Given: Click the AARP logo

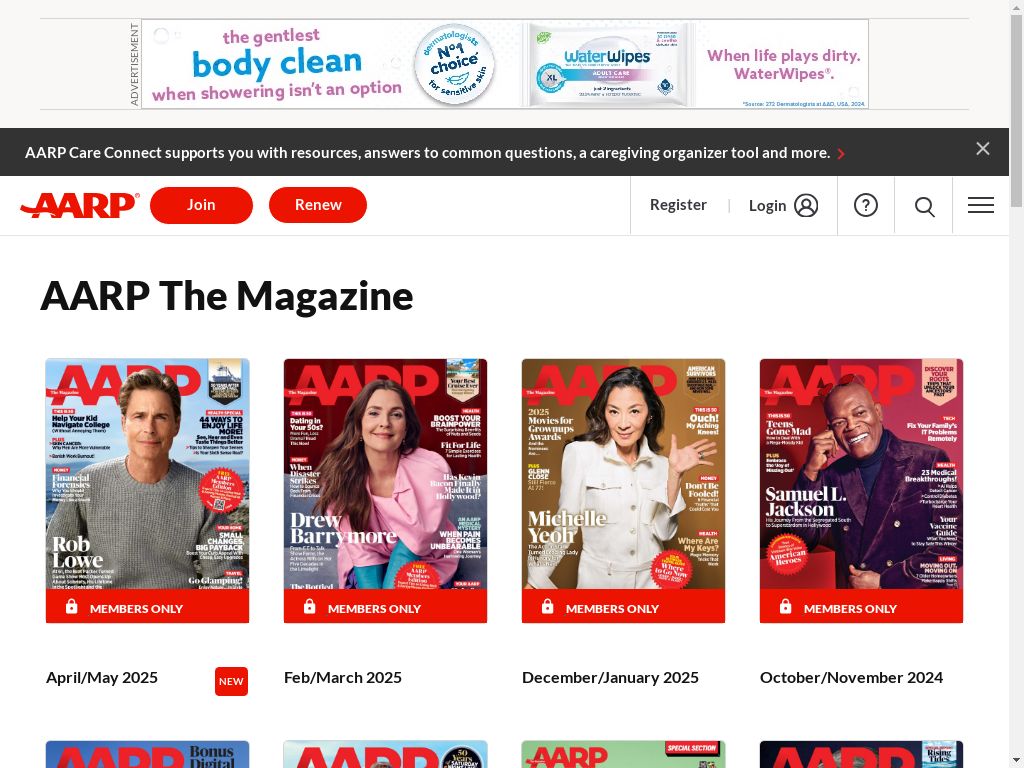Looking at the screenshot, I should point(80,205).
